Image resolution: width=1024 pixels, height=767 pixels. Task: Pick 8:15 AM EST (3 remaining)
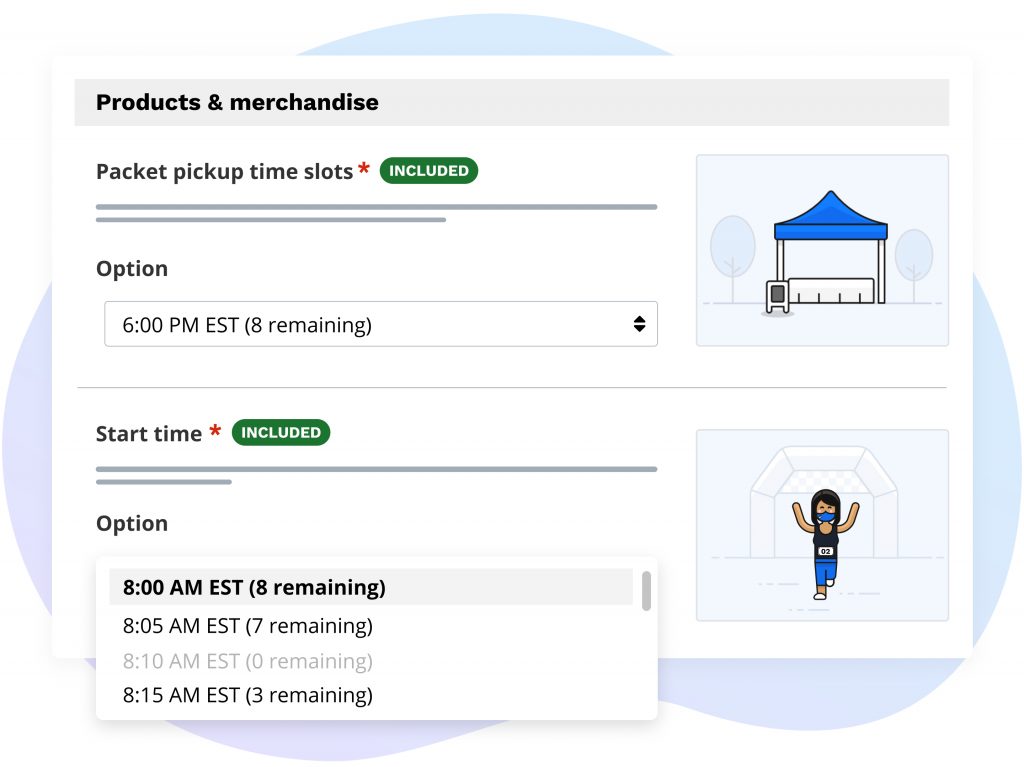point(248,695)
